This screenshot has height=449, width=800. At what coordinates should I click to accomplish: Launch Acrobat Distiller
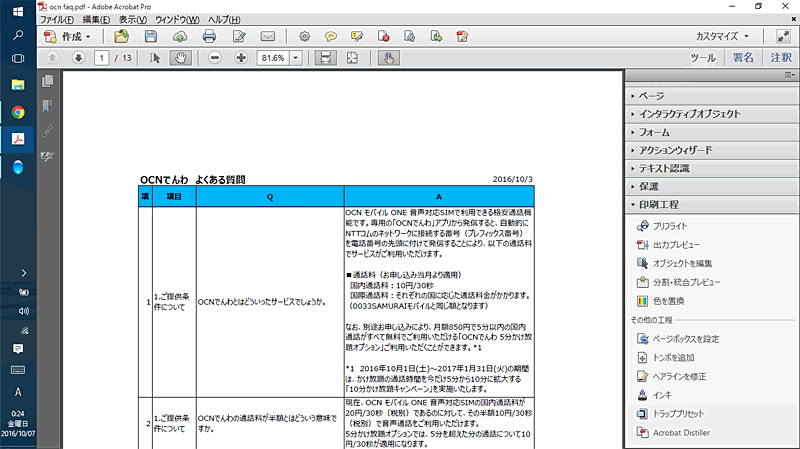673,433
